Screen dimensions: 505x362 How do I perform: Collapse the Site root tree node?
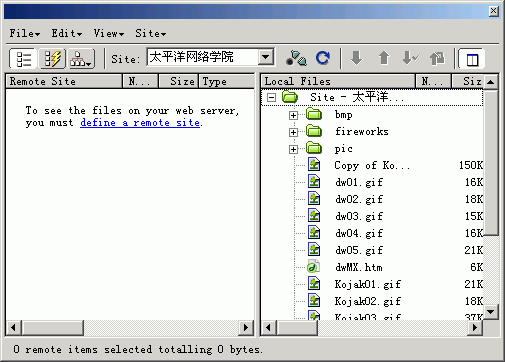click(x=272, y=98)
